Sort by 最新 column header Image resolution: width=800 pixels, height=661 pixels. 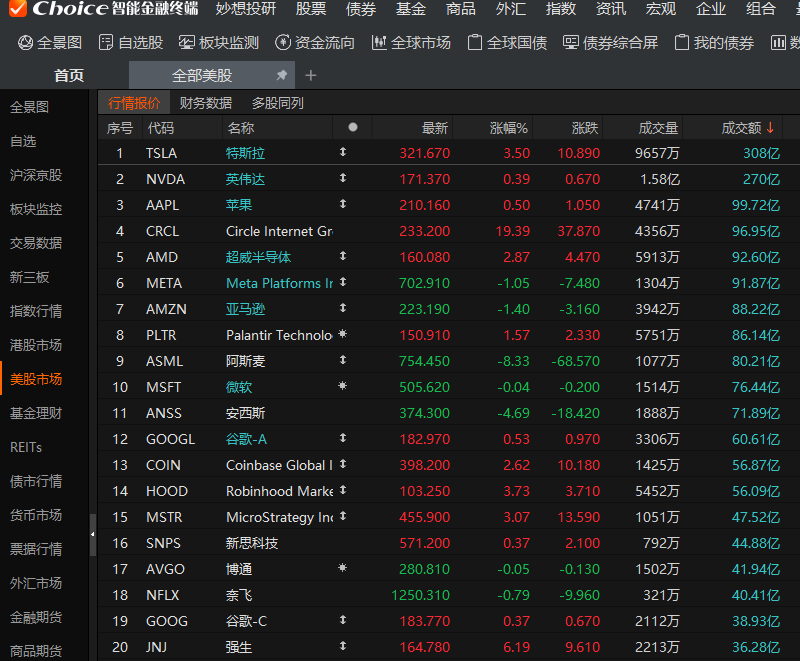point(435,128)
